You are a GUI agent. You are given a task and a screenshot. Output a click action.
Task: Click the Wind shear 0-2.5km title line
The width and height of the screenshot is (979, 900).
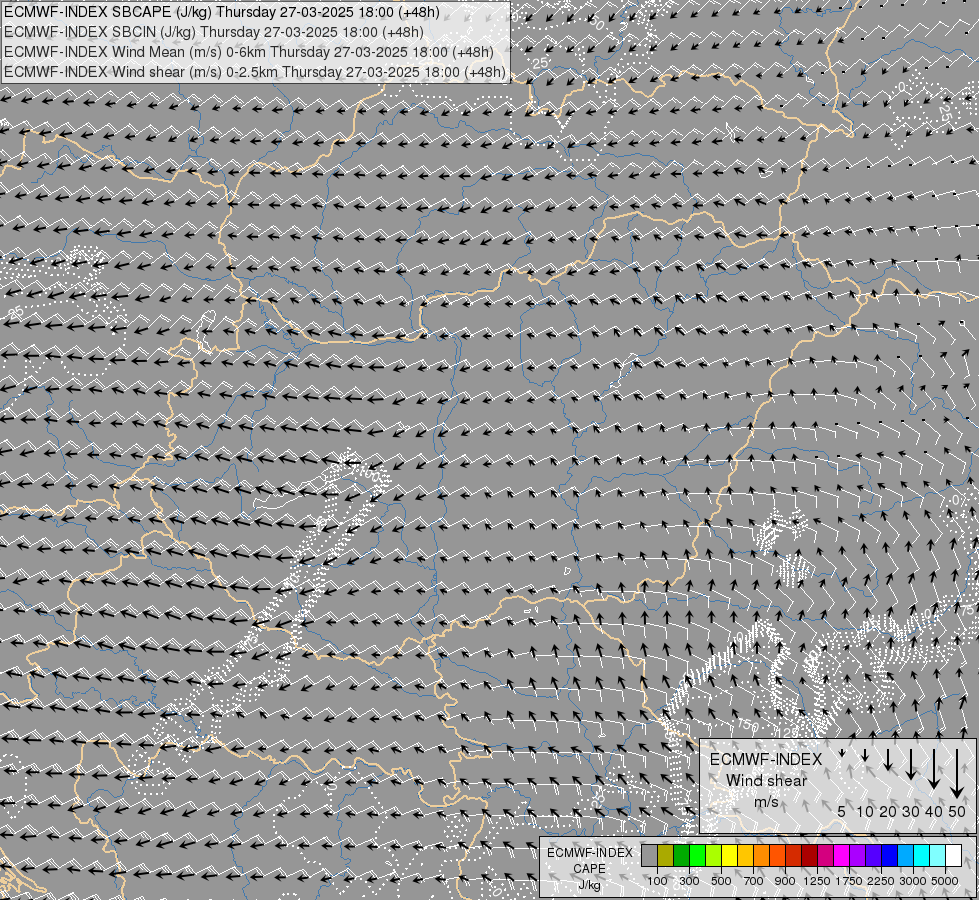coord(255,72)
